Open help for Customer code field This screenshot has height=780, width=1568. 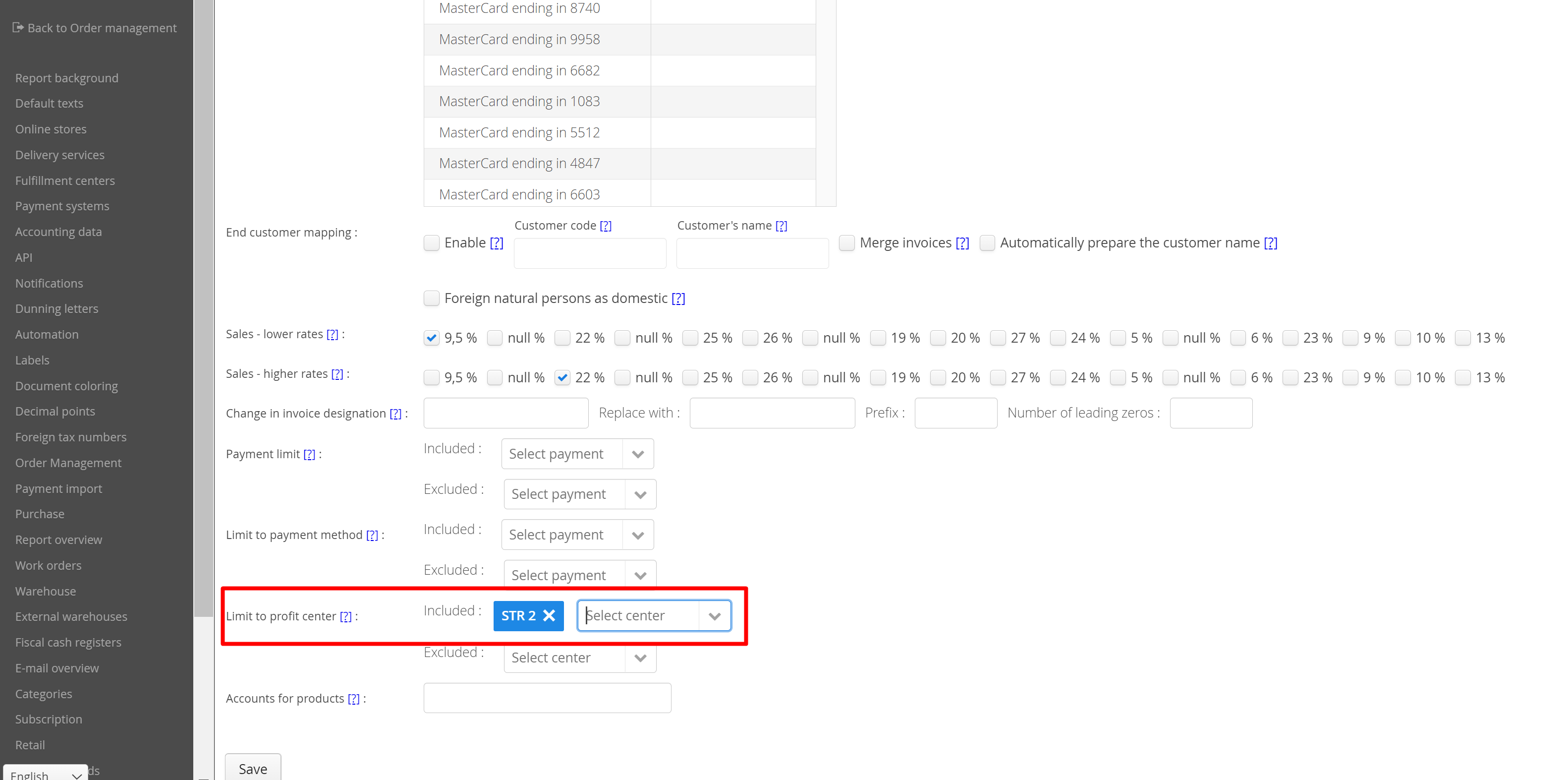tap(605, 226)
